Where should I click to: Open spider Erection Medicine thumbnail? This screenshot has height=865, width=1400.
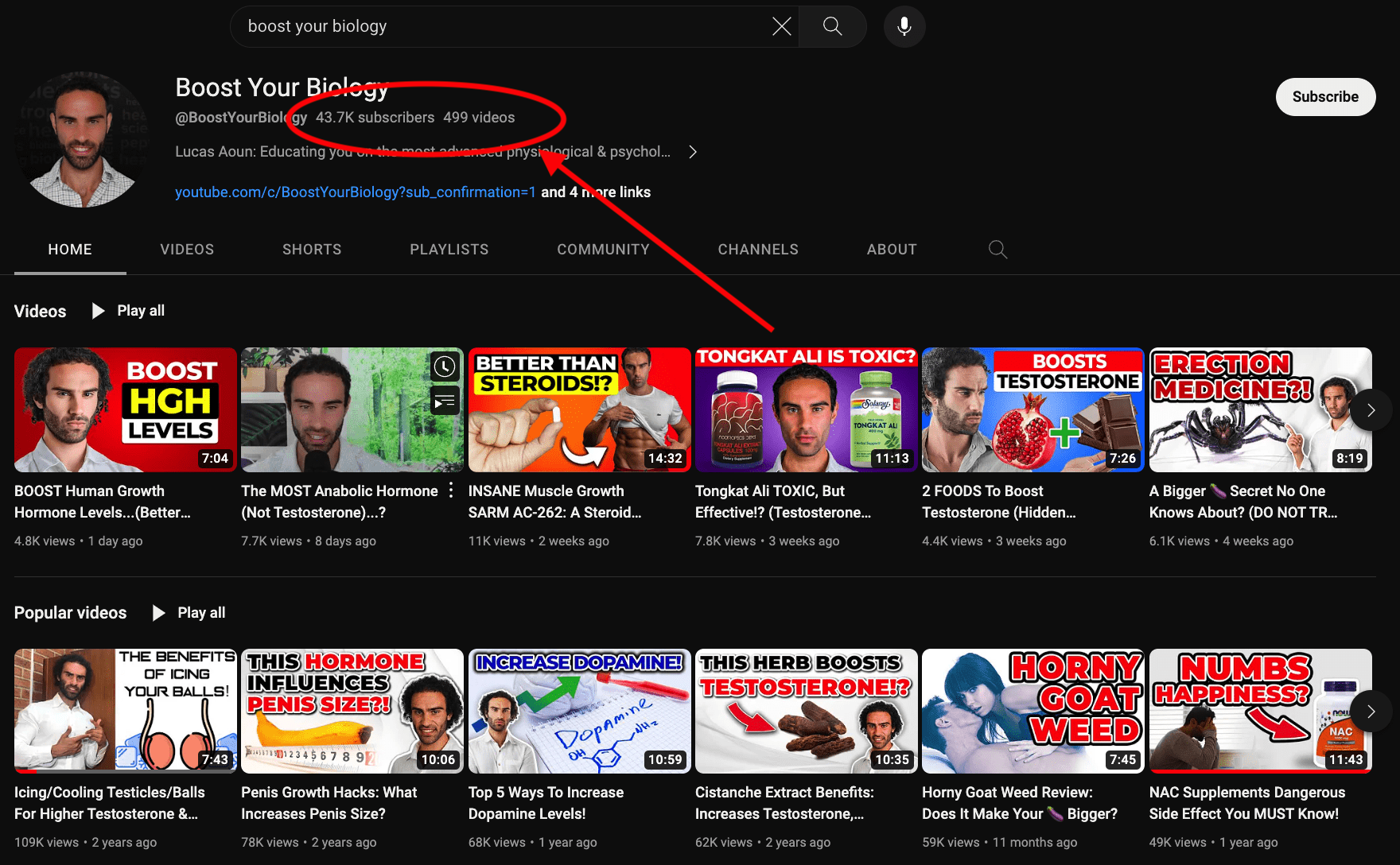click(1260, 409)
